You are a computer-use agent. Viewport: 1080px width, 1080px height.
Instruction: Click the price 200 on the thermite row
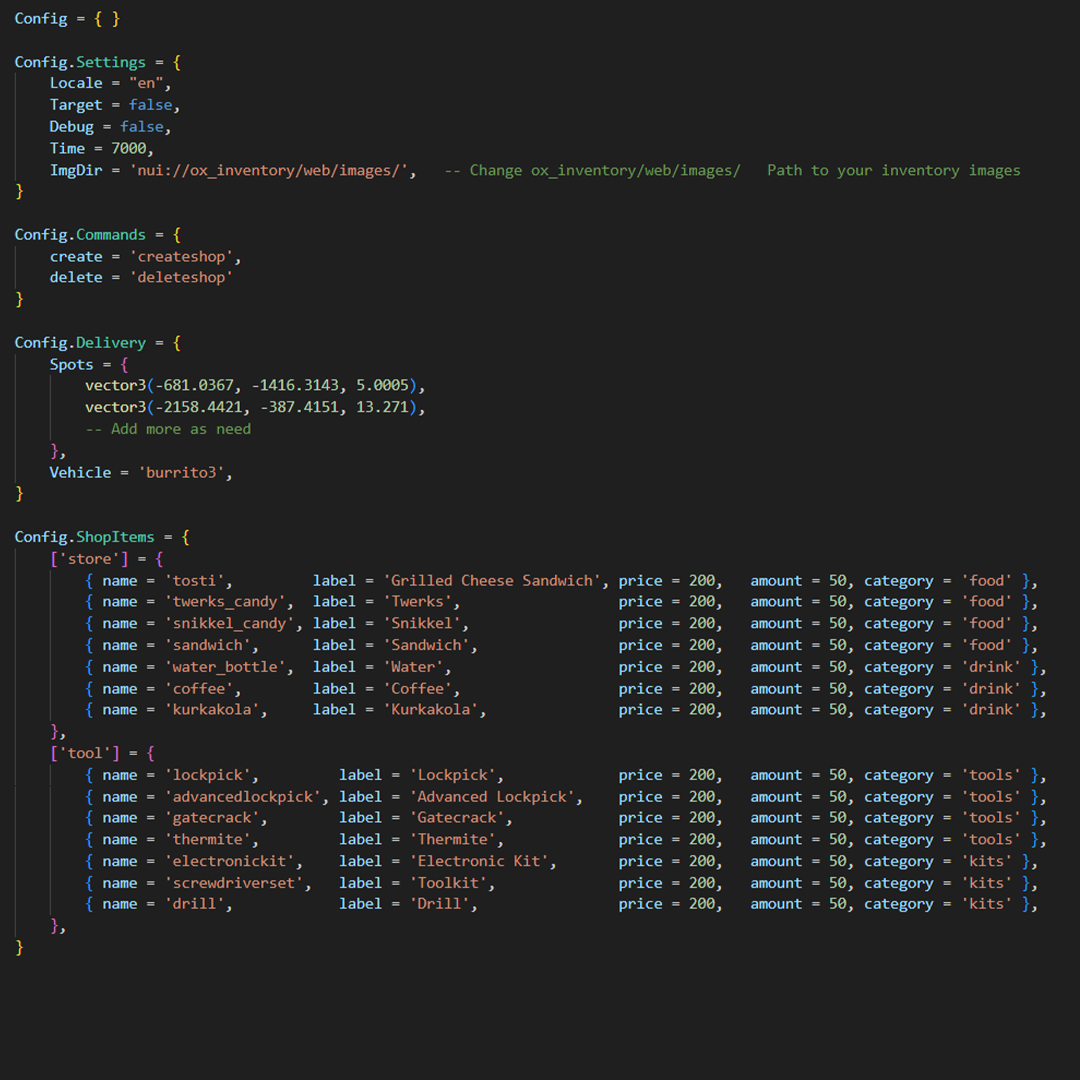[x=702, y=840]
